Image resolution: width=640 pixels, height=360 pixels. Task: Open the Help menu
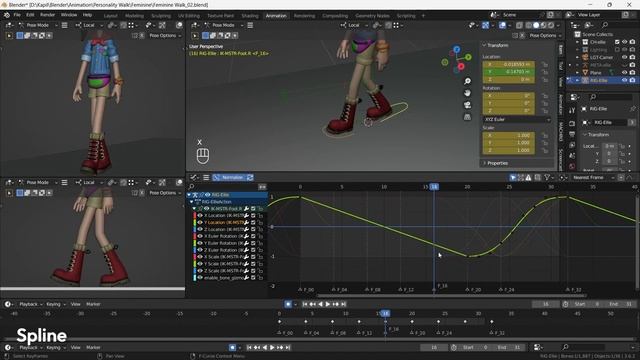pyautogui.click(x=87, y=15)
